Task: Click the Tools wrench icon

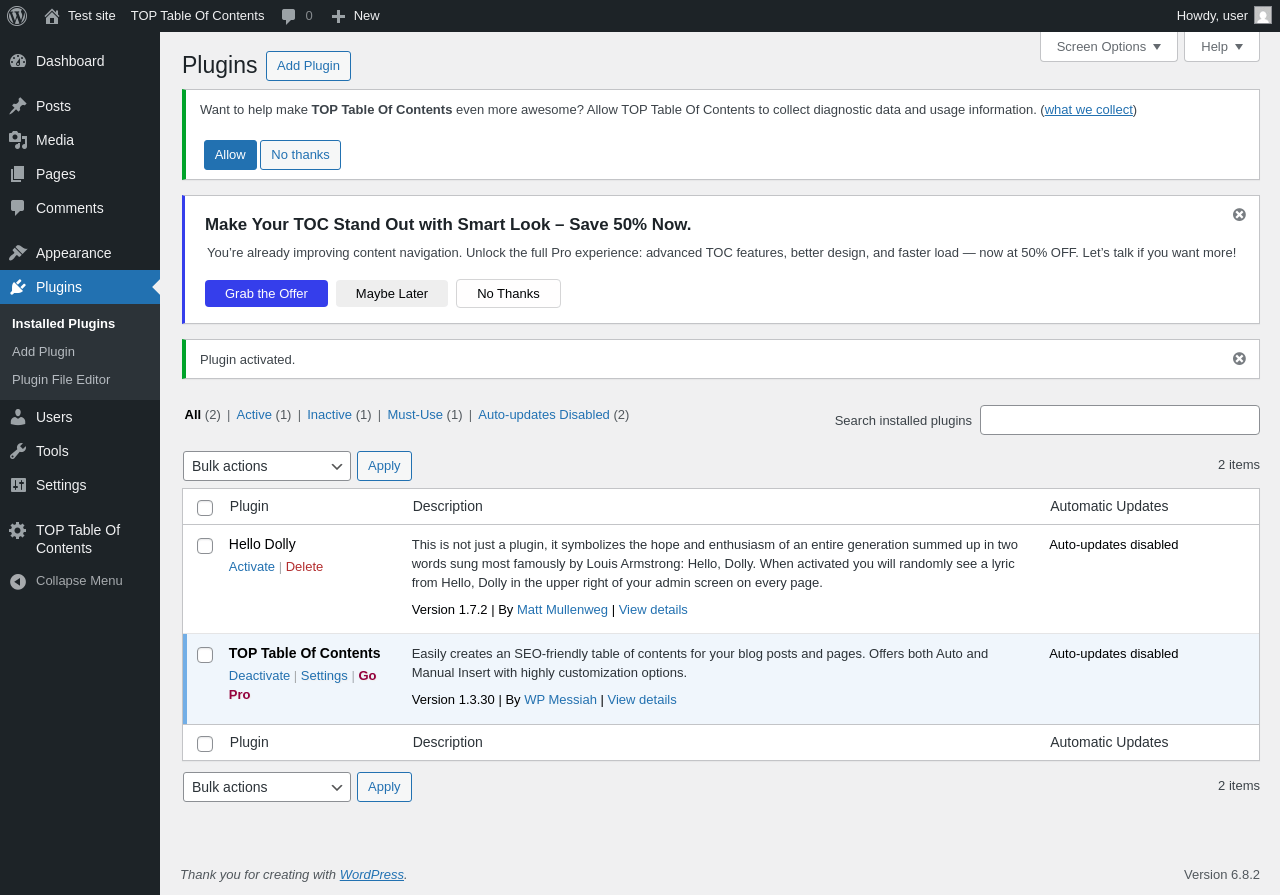Action: tap(18, 451)
